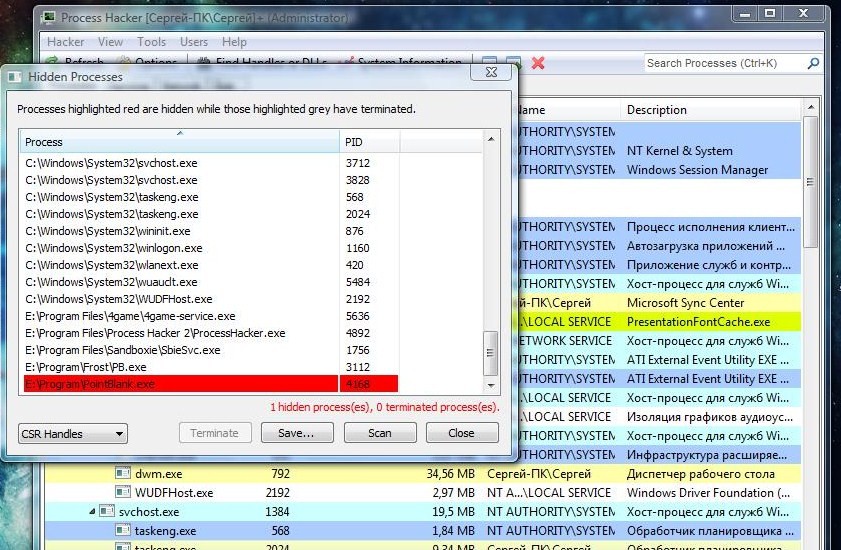This screenshot has height=550, width=841.
Task: Sort by Description column in main window
Action: pos(711,110)
